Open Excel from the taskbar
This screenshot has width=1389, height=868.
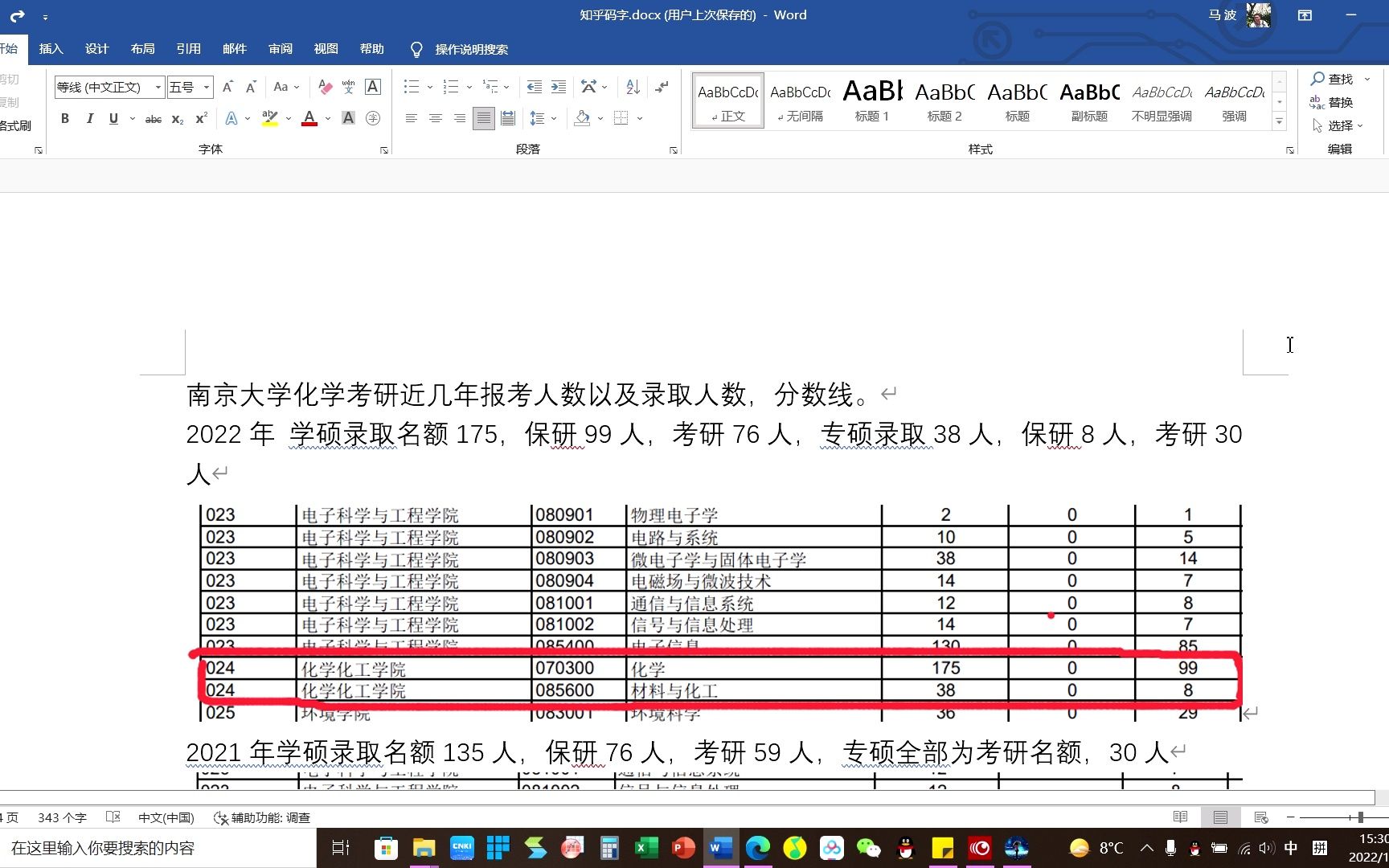tap(645, 848)
